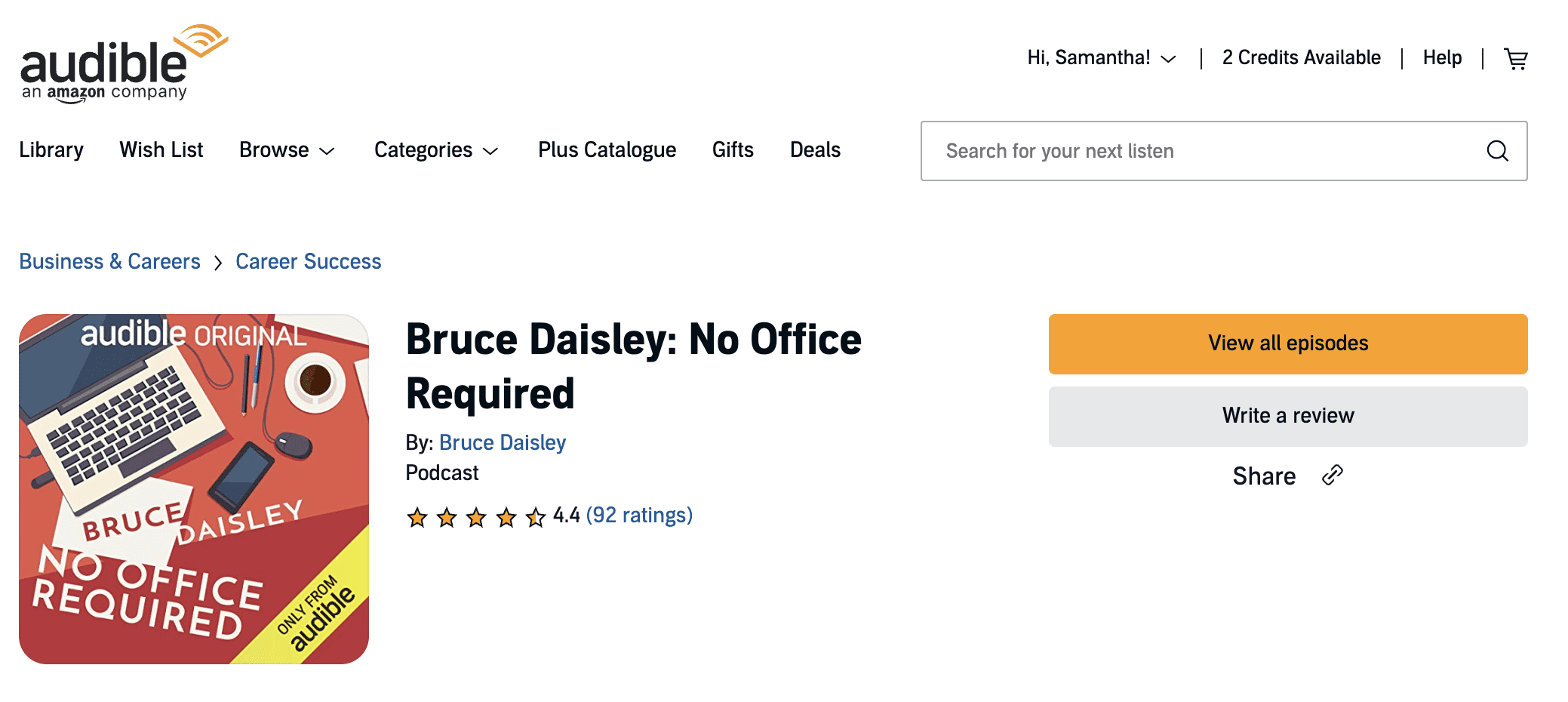Open the Deals page
The image size is (1568, 702).
tap(815, 150)
